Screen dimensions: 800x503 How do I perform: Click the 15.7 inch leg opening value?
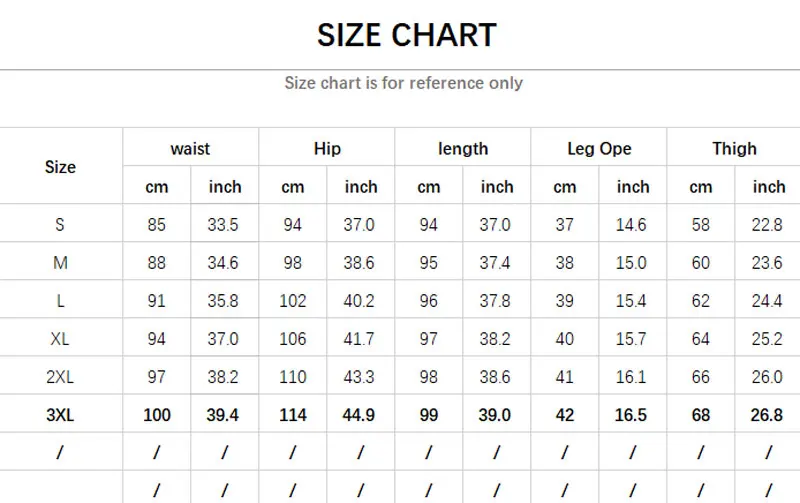[x=631, y=339]
